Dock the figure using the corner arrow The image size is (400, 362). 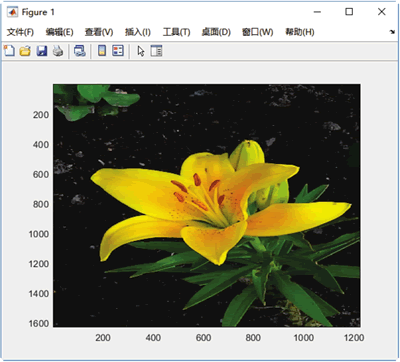pos(392,32)
